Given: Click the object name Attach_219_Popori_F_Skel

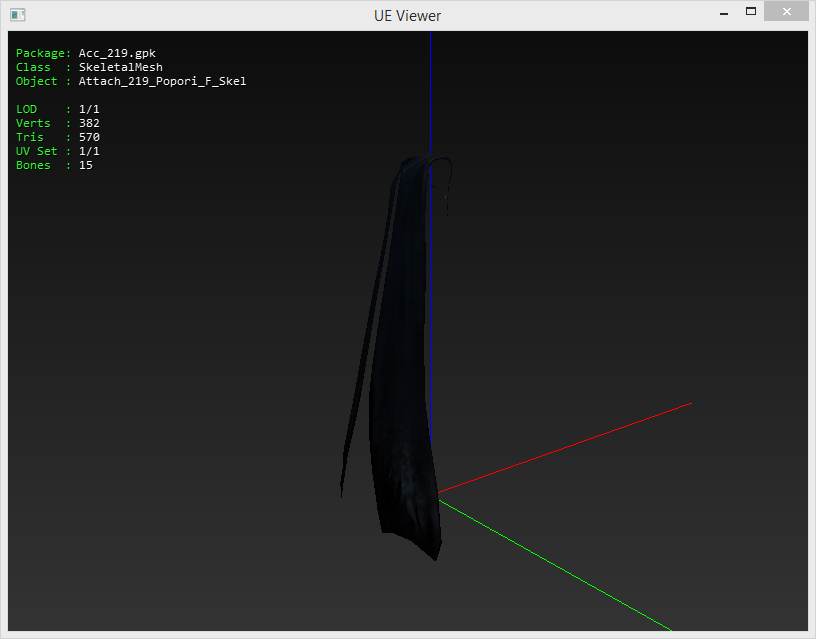Looking at the screenshot, I should click(x=162, y=81).
